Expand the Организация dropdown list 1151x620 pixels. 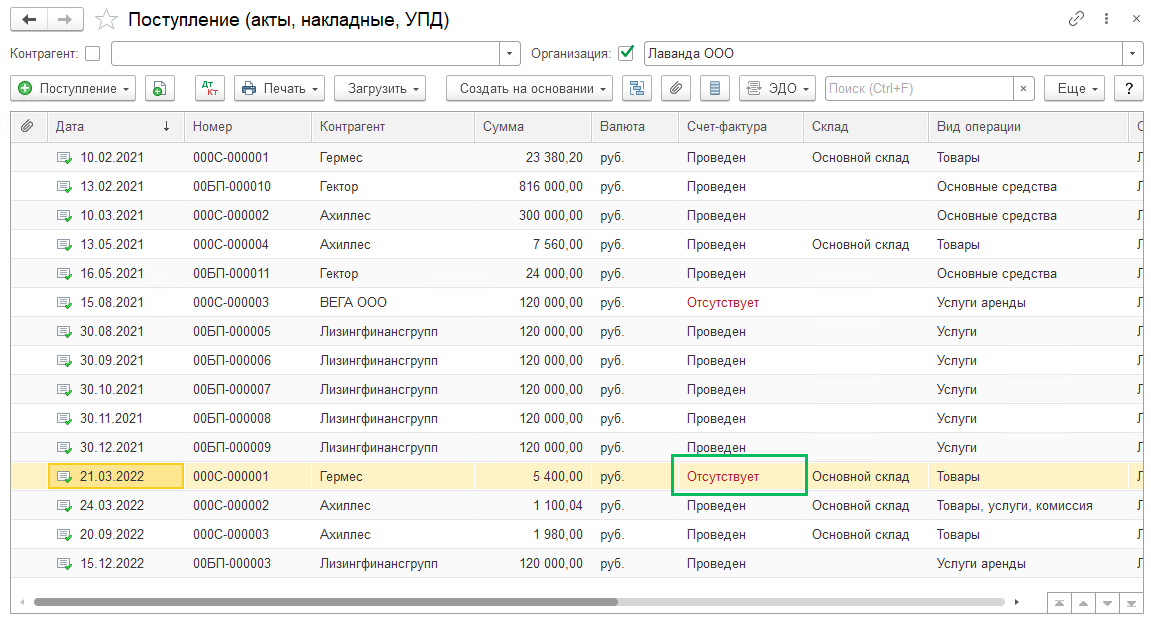click(x=1132, y=54)
